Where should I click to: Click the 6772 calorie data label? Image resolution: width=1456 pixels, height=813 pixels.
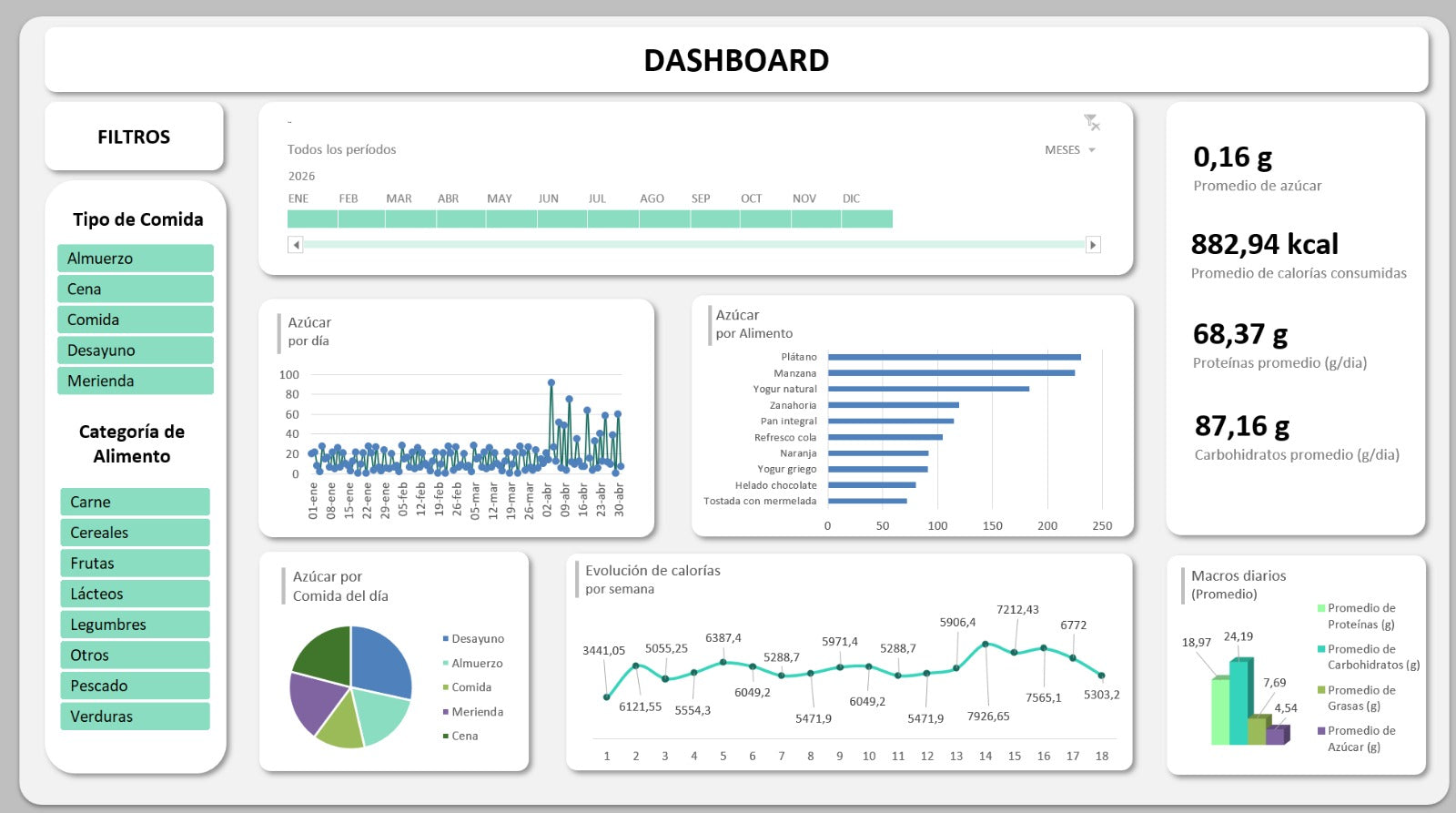click(x=1073, y=625)
